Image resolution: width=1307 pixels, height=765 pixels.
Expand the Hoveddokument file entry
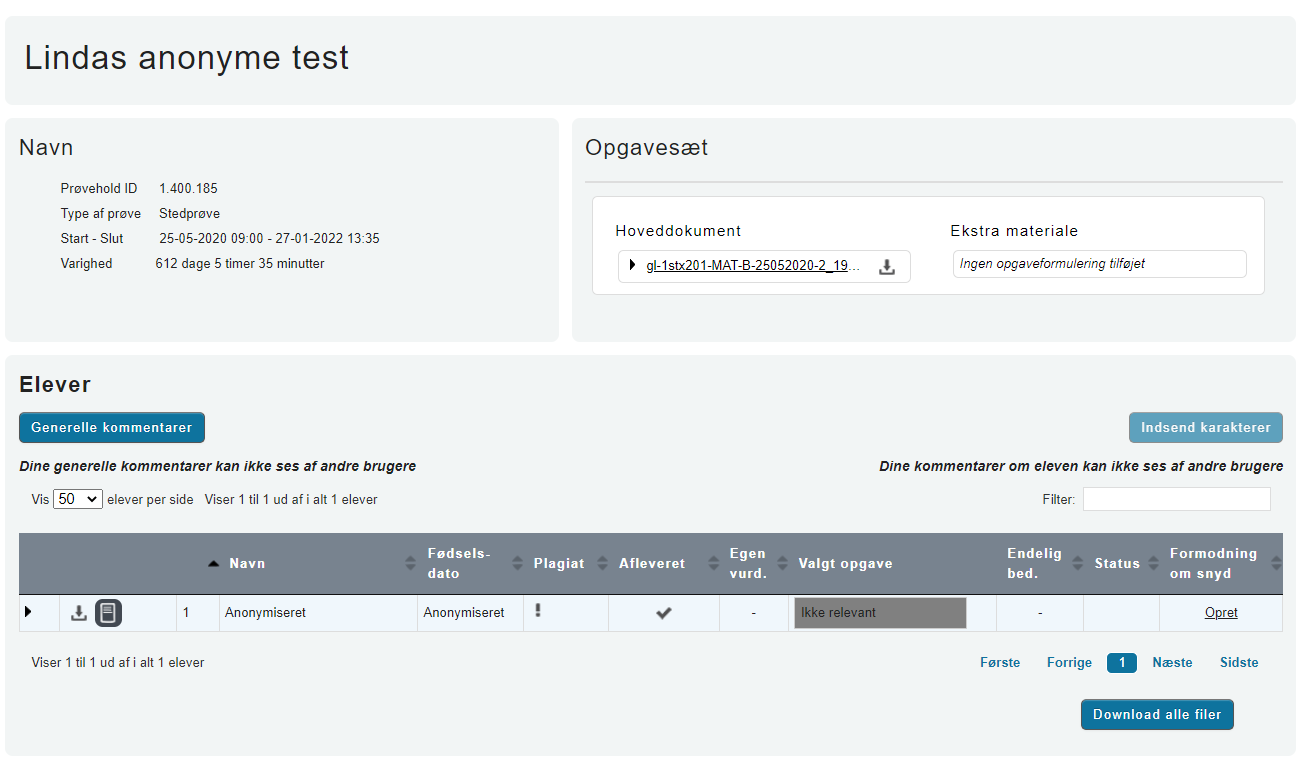(632, 266)
